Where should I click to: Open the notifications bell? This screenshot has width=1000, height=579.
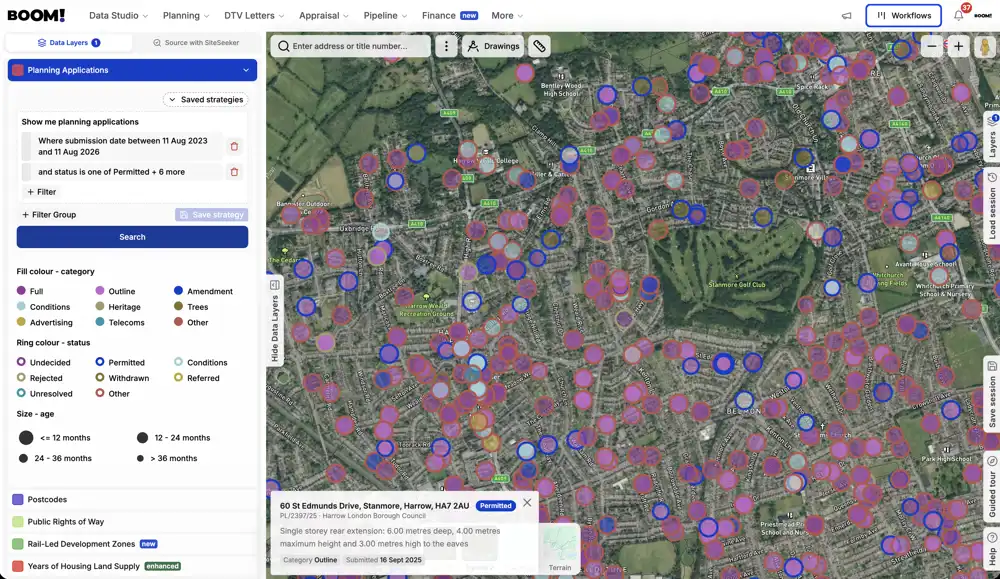point(959,16)
